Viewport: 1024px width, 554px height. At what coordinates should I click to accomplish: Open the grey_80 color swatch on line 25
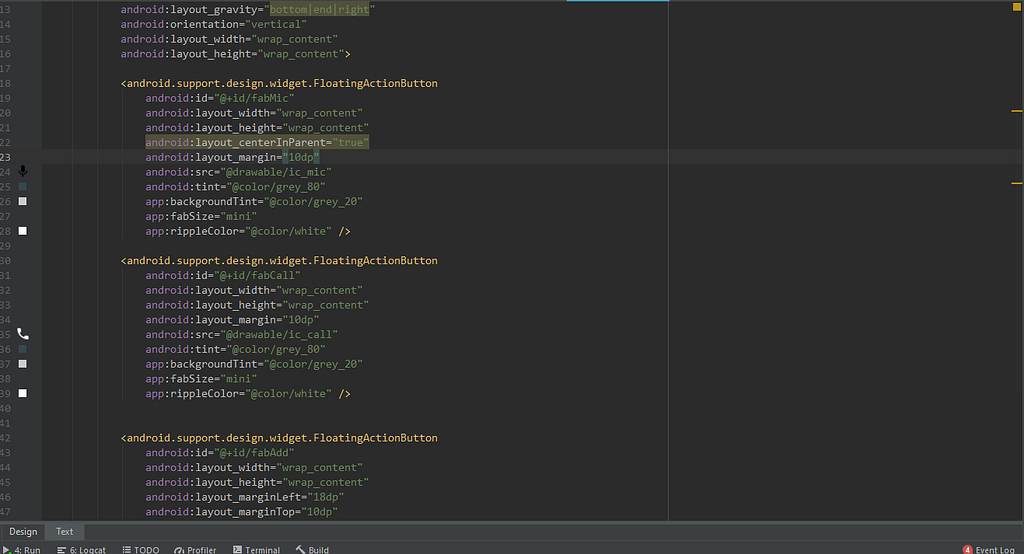[23, 187]
